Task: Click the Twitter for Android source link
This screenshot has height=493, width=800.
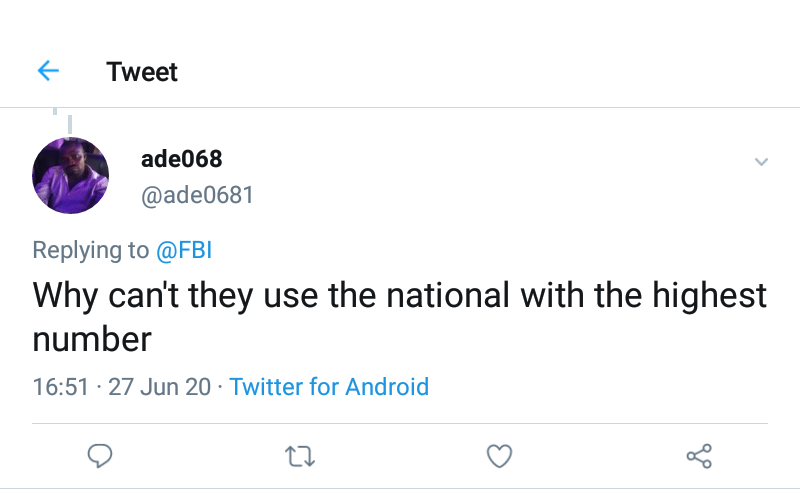Action: pos(329,387)
